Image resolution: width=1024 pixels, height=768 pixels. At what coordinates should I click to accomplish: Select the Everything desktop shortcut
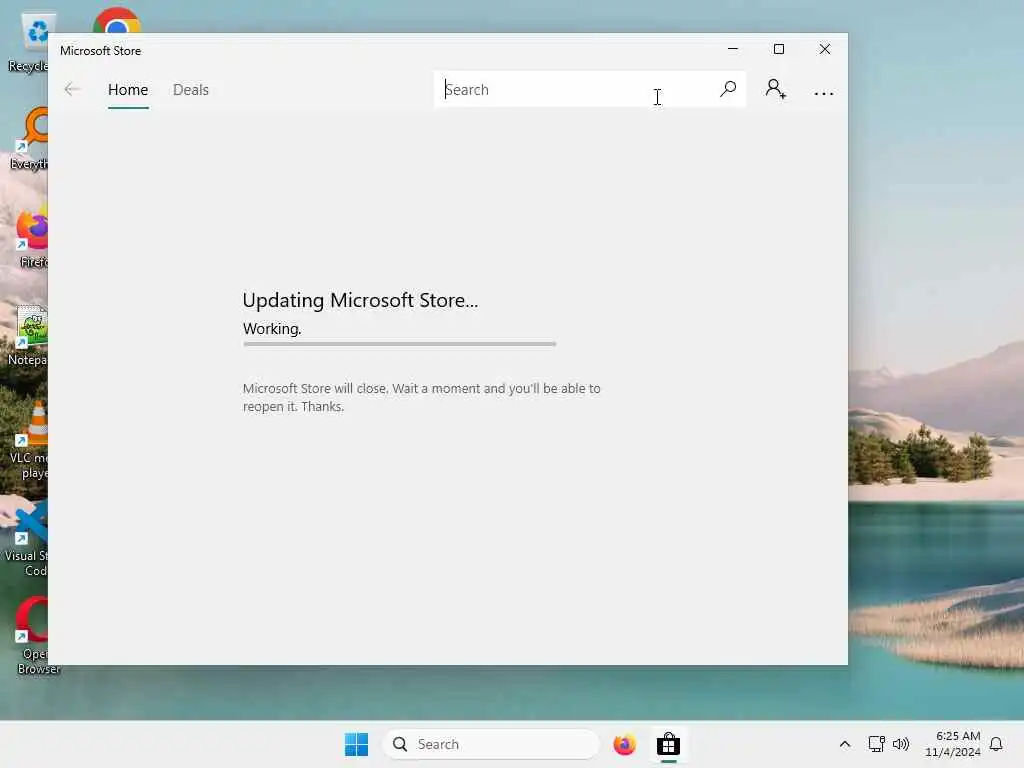click(31, 138)
